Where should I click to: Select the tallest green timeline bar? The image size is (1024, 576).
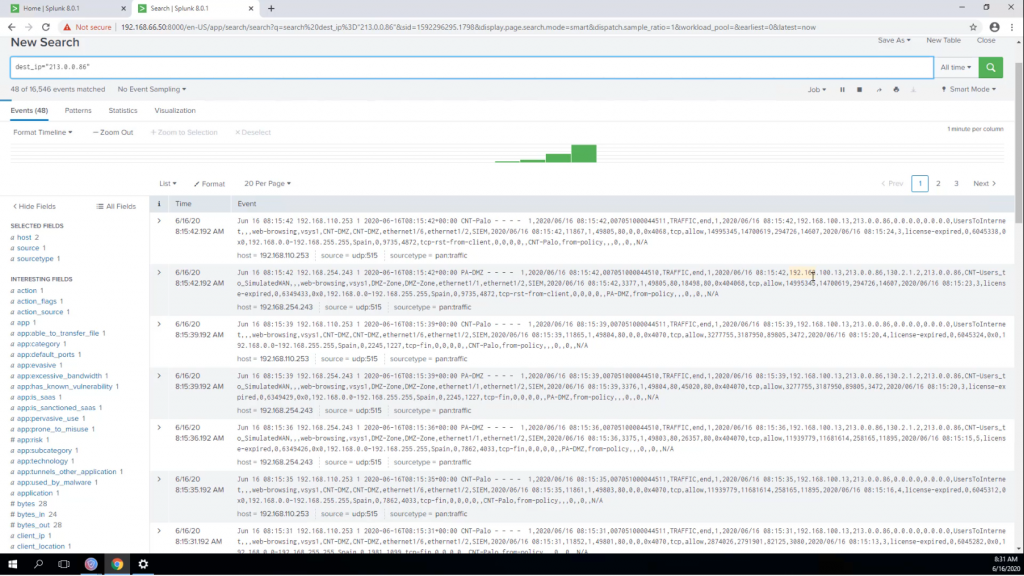(x=584, y=153)
